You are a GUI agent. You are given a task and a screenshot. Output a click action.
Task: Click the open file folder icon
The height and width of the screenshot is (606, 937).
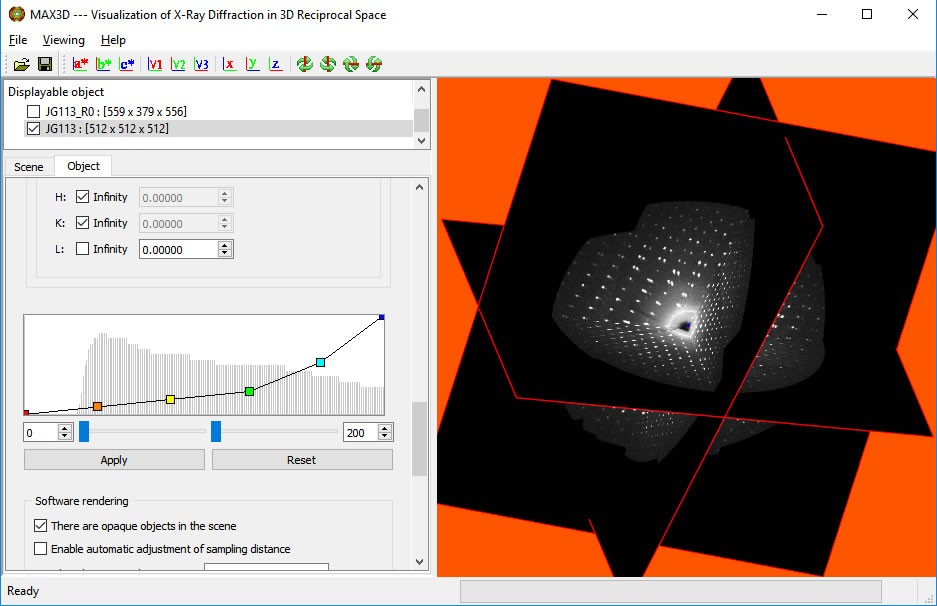[x=21, y=64]
